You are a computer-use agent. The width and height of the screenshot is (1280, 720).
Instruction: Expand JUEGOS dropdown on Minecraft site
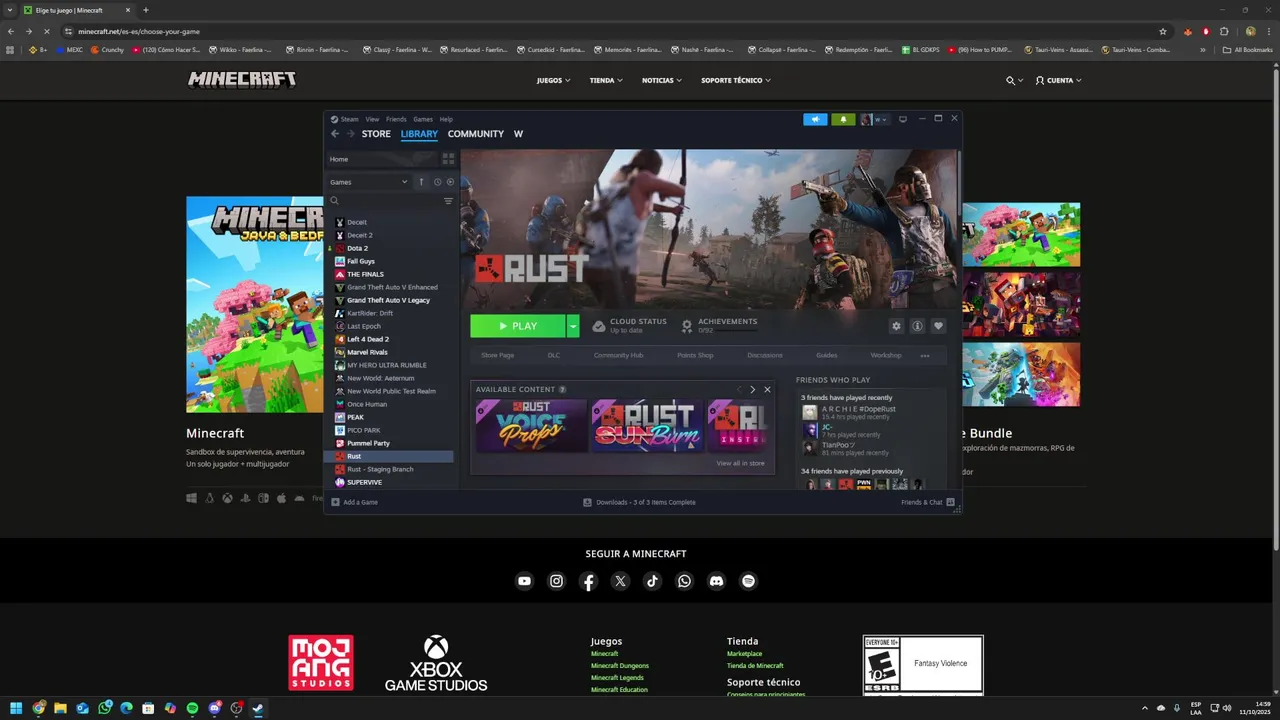click(x=553, y=80)
